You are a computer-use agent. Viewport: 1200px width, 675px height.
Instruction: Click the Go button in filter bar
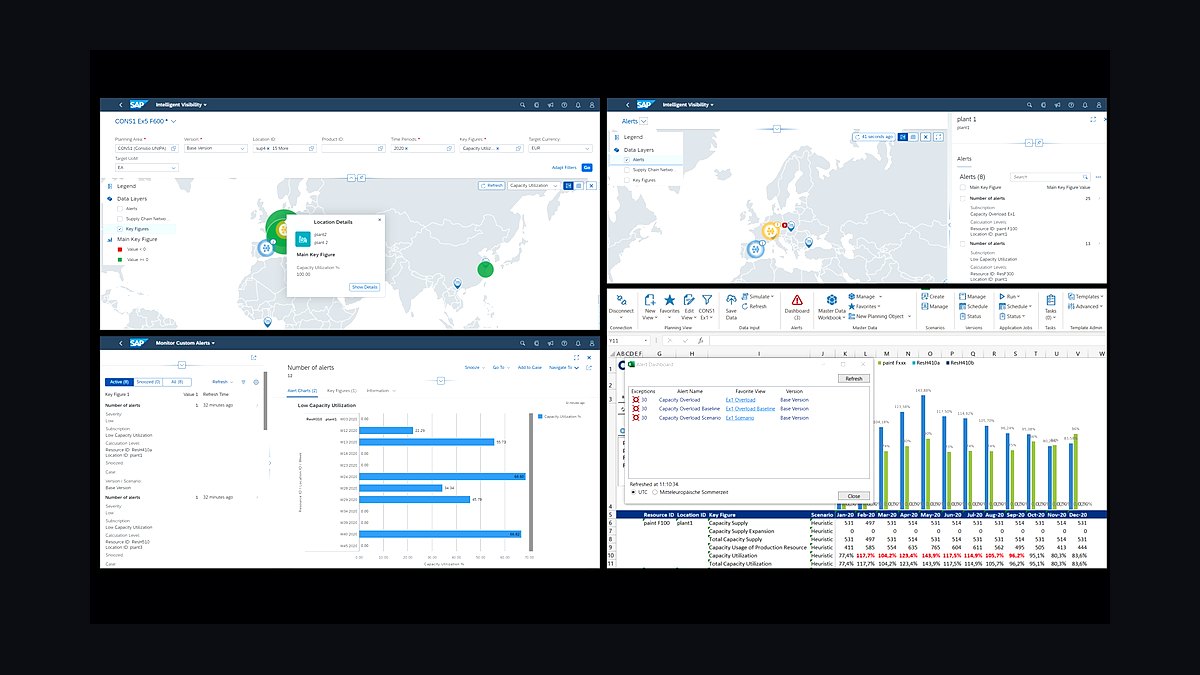pyautogui.click(x=587, y=167)
